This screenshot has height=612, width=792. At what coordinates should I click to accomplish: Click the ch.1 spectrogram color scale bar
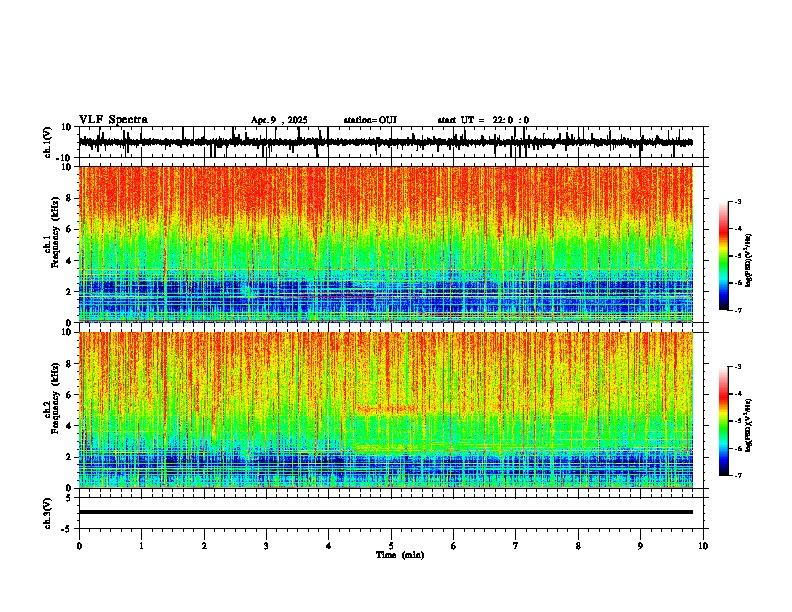(x=723, y=256)
